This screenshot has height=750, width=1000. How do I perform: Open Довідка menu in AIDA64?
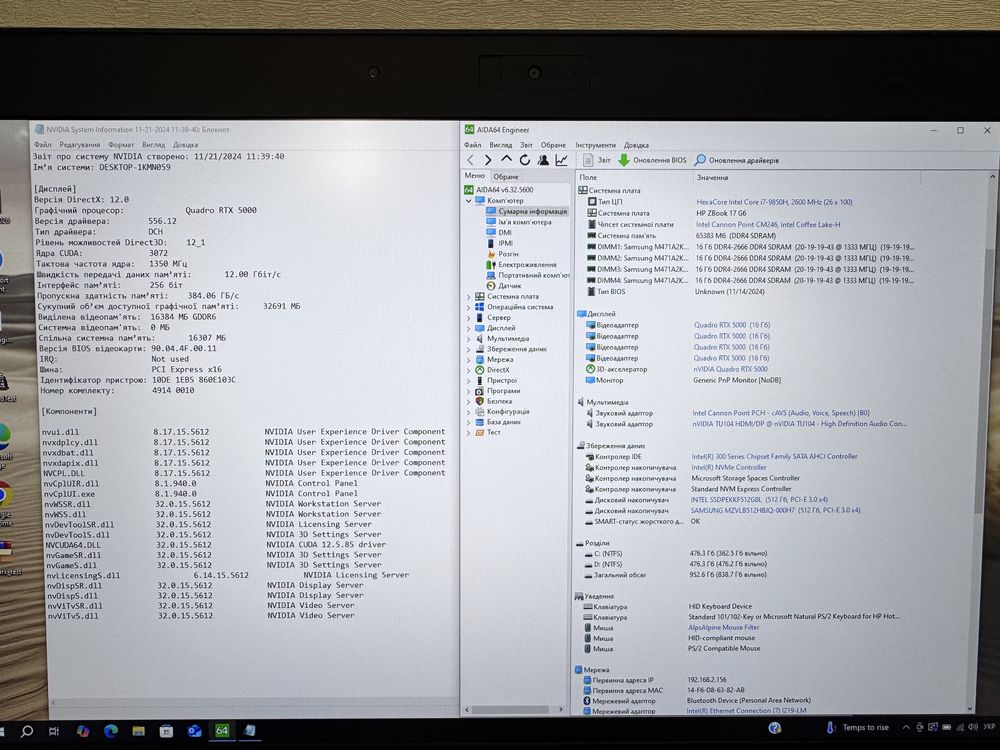636,145
